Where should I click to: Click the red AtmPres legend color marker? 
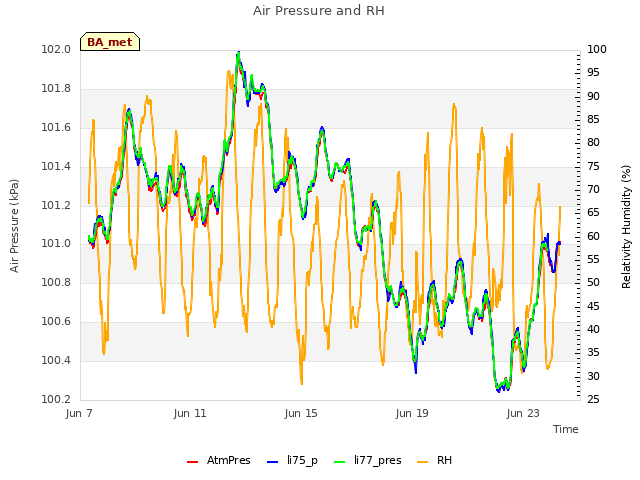tap(192, 462)
